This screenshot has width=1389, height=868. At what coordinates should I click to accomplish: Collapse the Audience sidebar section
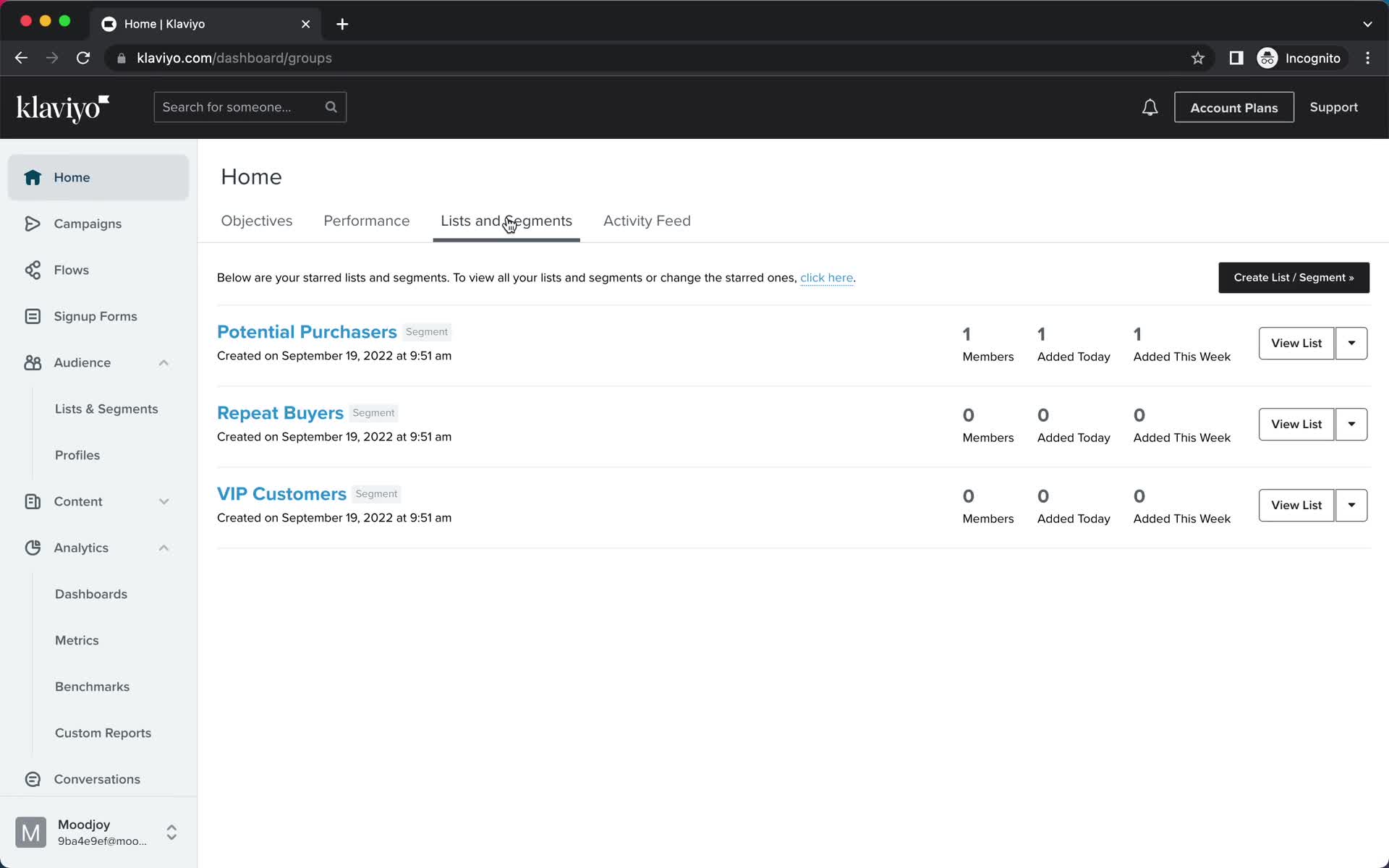(163, 362)
